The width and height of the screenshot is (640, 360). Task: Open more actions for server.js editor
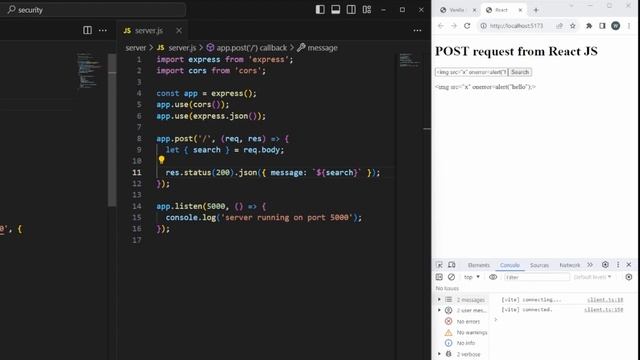tap(417, 30)
